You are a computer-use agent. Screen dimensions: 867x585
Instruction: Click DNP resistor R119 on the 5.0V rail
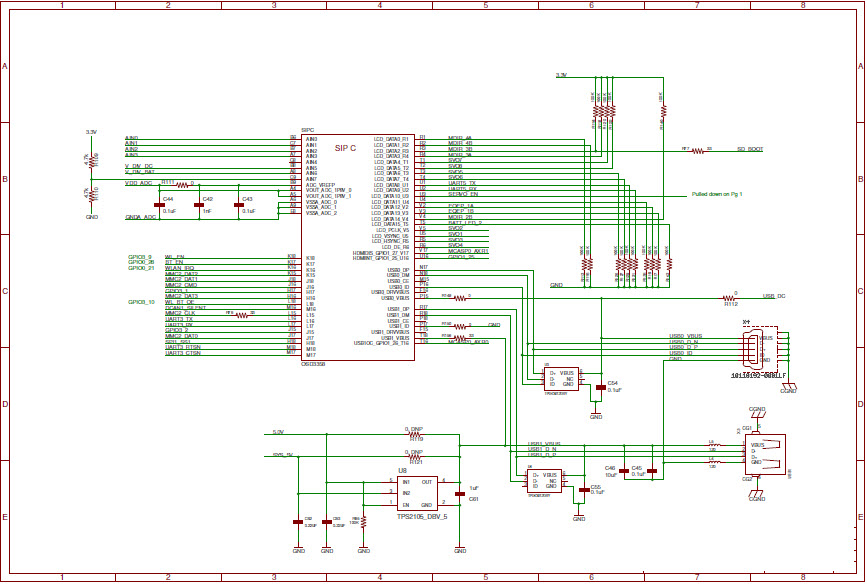click(x=415, y=434)
